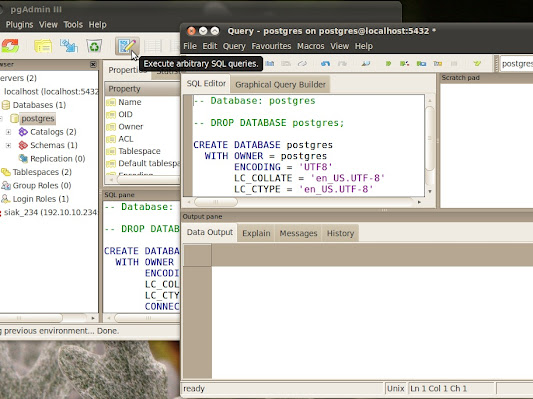Click 'Ln 1 Col 1 Ch 1' status field

[x=451, y=388]
